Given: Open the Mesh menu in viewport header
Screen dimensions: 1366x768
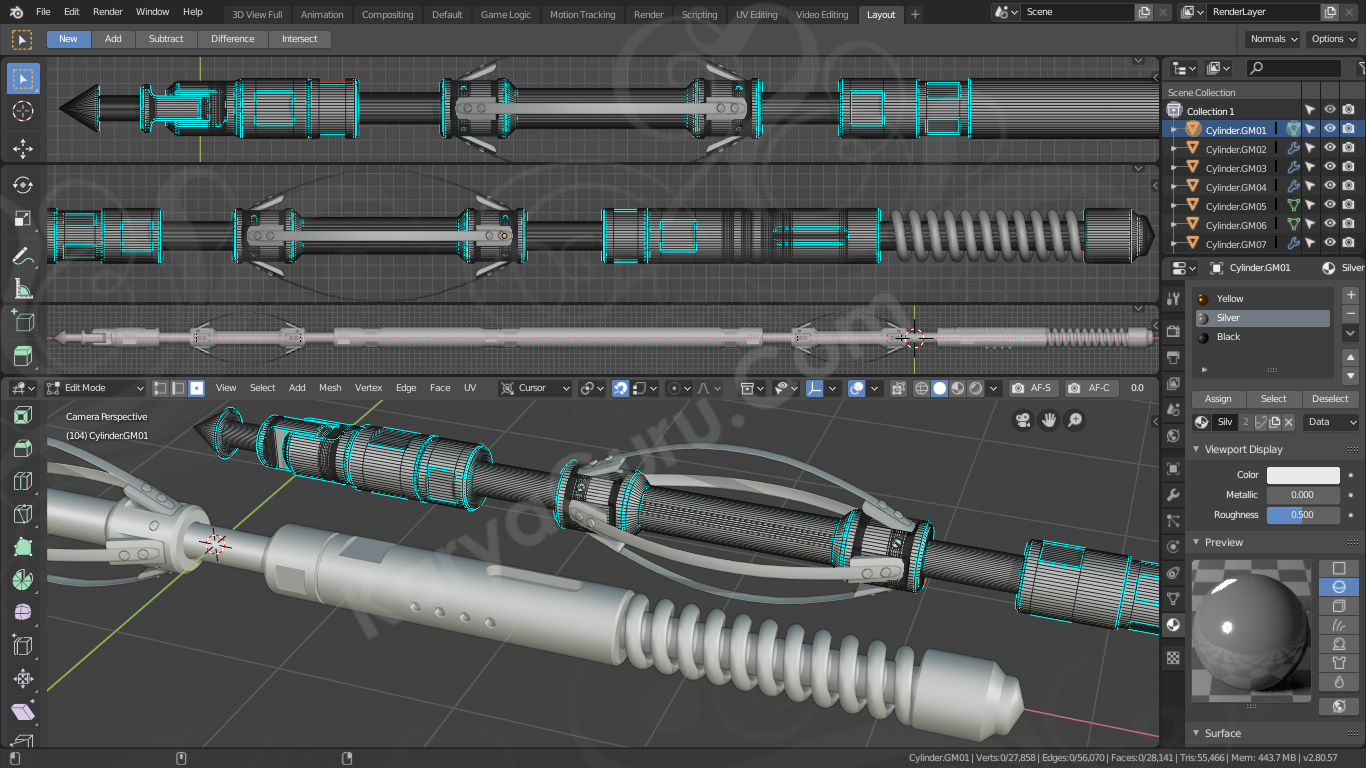Looking at the screenshot, I should point(330,388).
